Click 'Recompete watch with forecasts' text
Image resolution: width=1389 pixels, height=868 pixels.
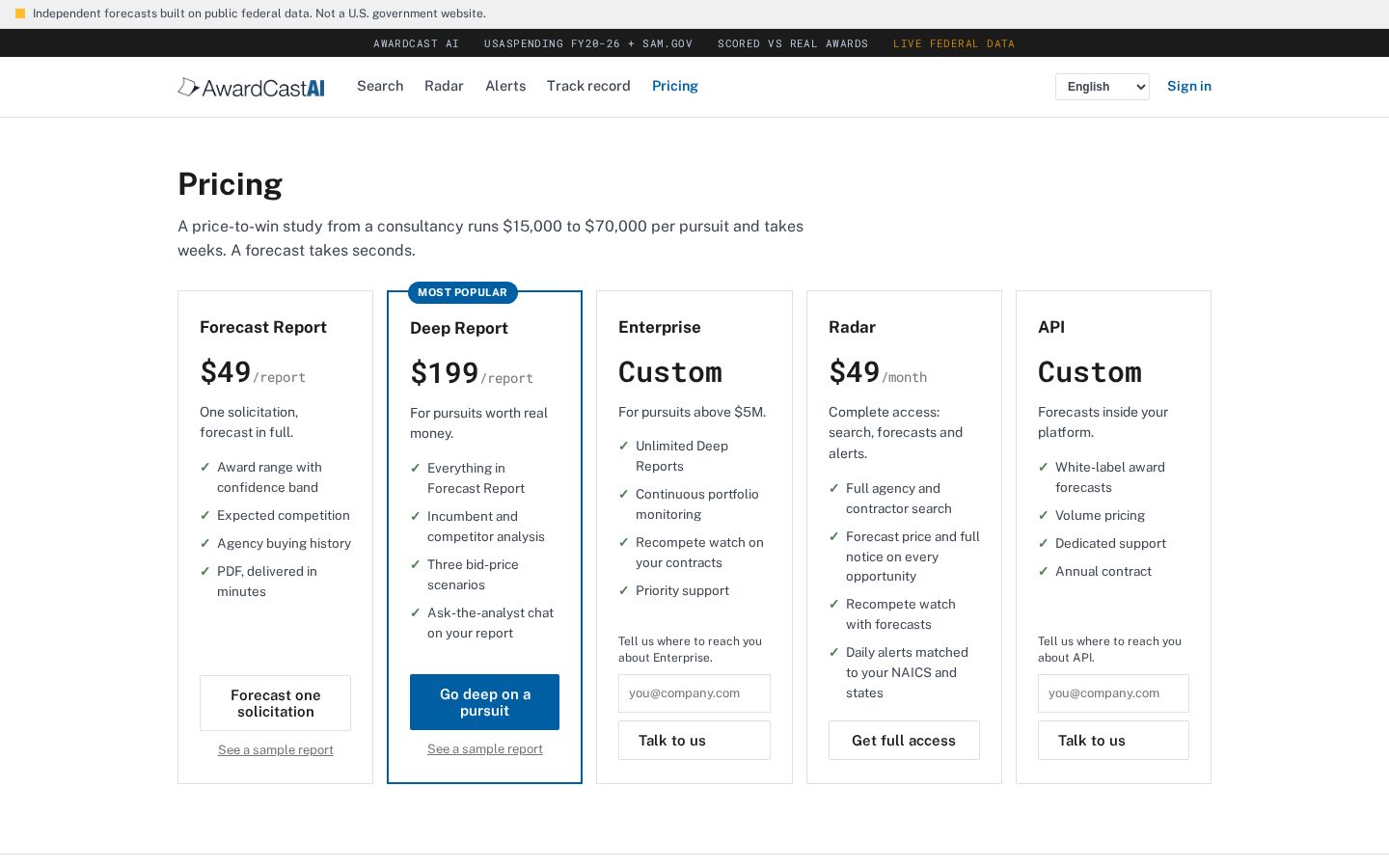[901, 614]
